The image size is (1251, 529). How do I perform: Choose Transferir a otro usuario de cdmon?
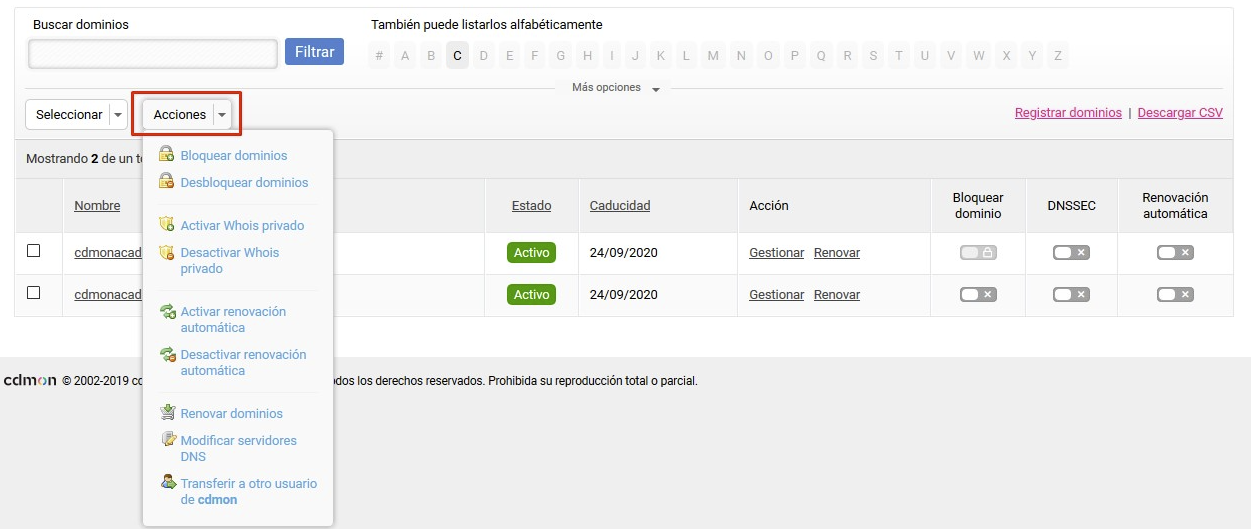pos(249,492)
